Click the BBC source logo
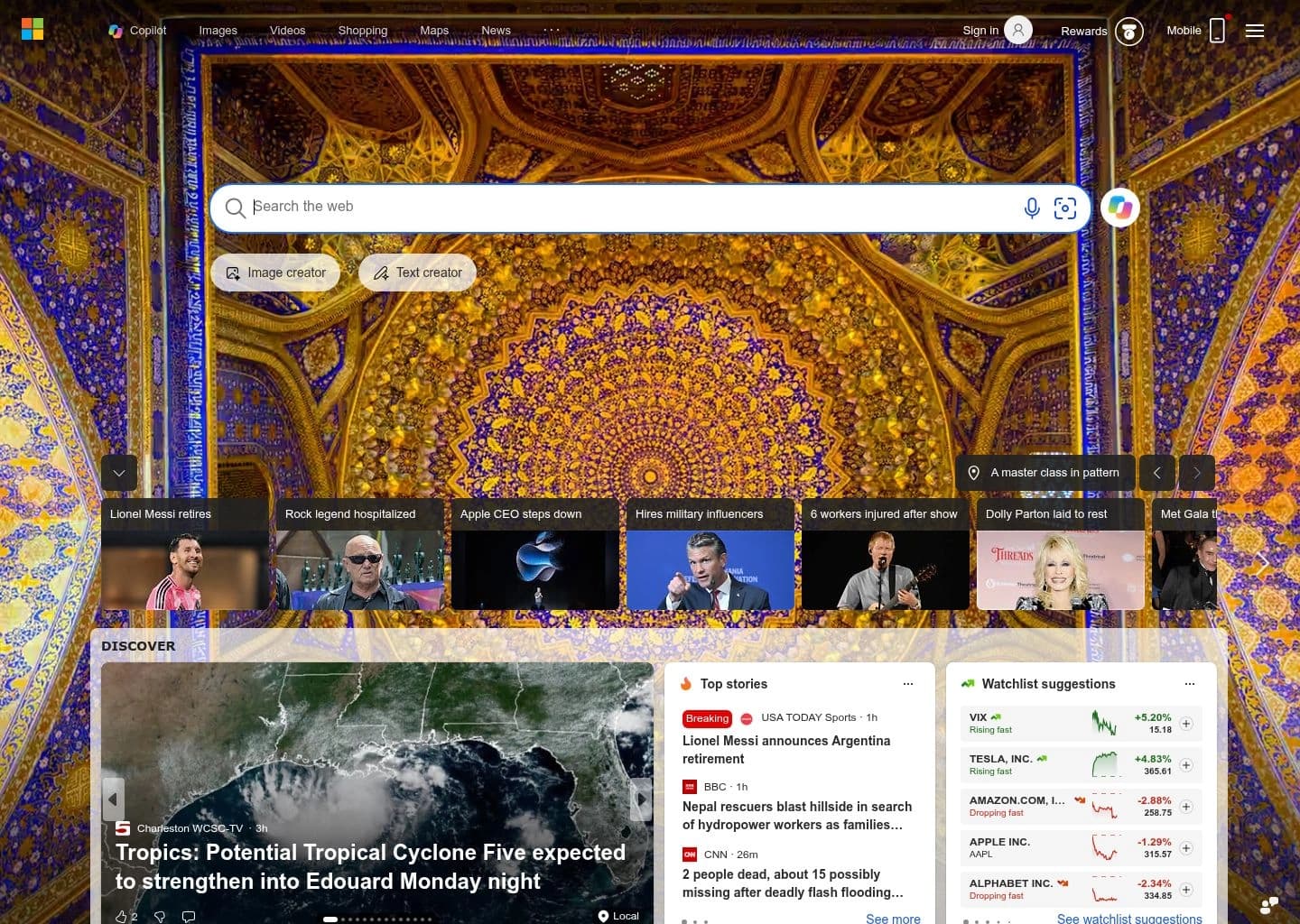 click(690, 787)
